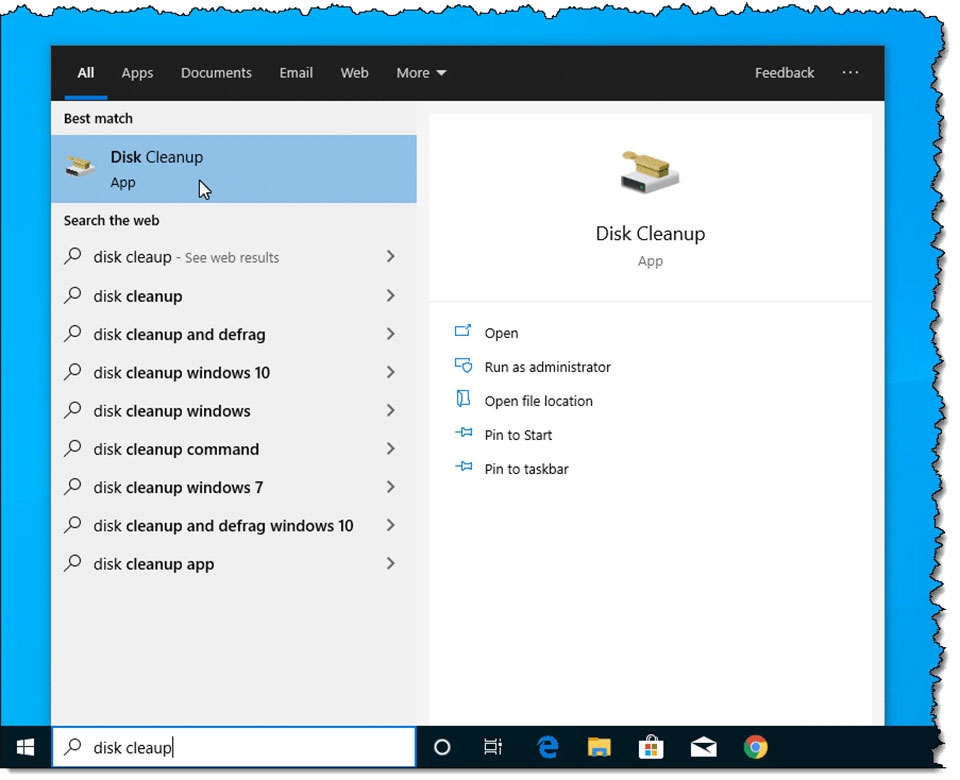Open Cortana circle icon in taskbar

[442, 747]
